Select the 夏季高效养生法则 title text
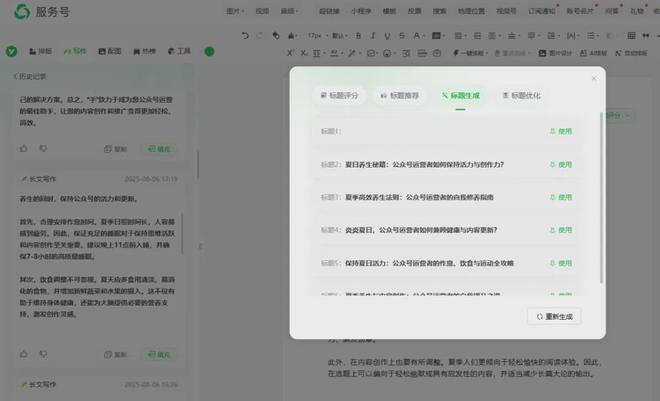 click(x=419, y=197)
